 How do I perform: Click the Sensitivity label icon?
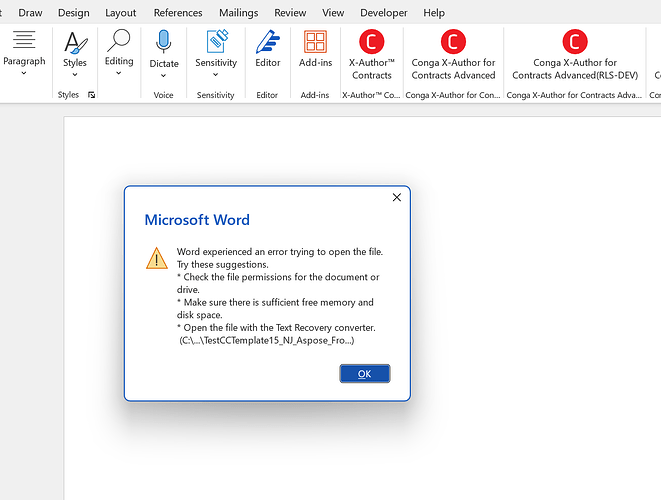coord(216,42)
